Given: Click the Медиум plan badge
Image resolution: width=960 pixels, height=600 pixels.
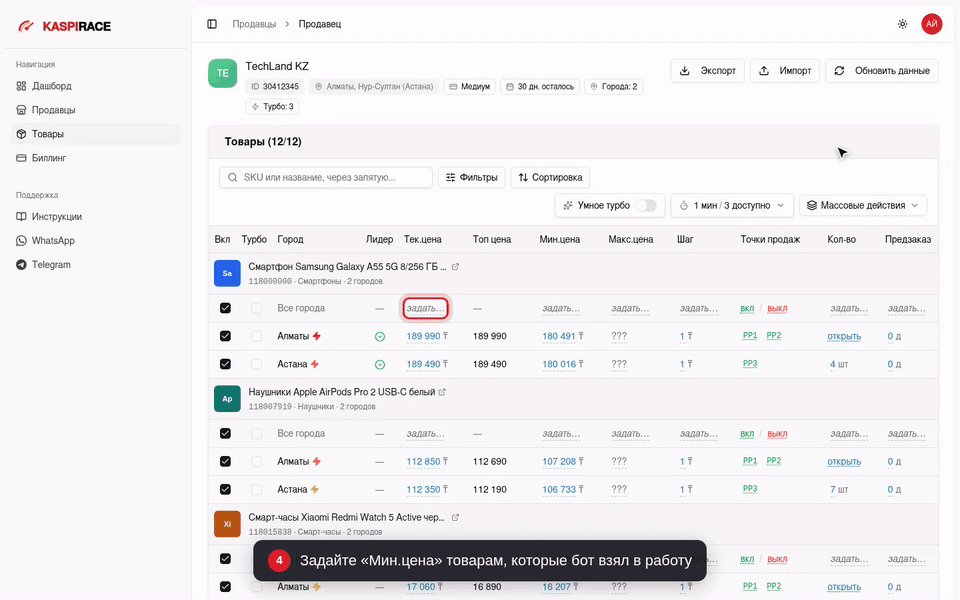Looking at the screenshot, I should coord(470,87).
